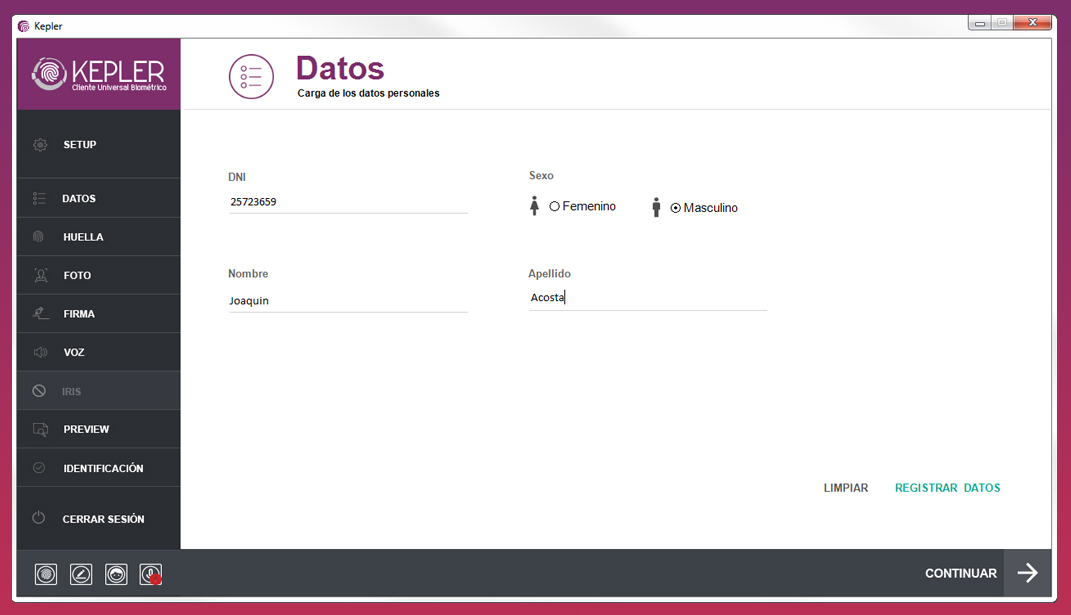Open the Huella section in sidebar
Image resolution: width=1071 pixels, height=615 pixels.
pos(83,237)
